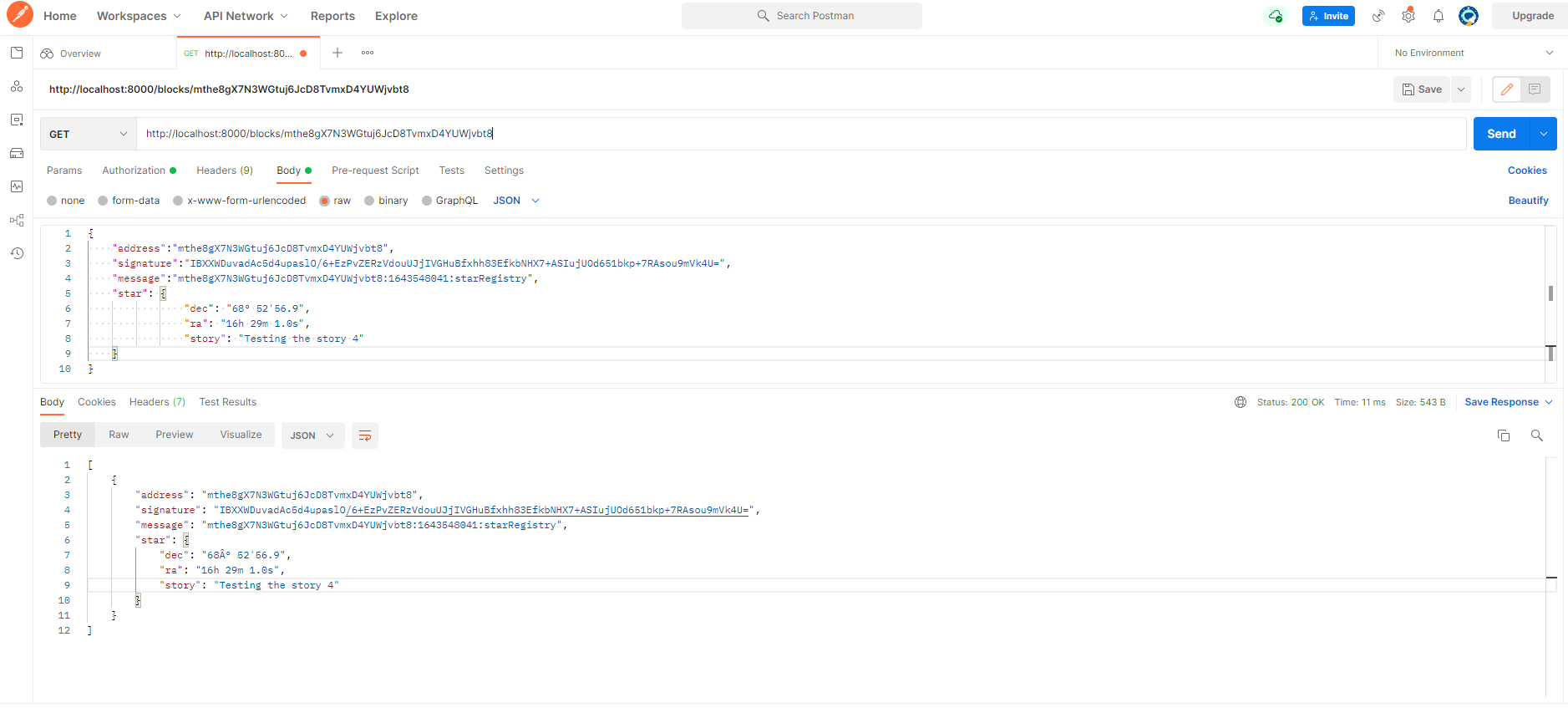This screenshot has height=708, width=1568.
Task: Click the Postman logo icon
Action: (19, 15)
